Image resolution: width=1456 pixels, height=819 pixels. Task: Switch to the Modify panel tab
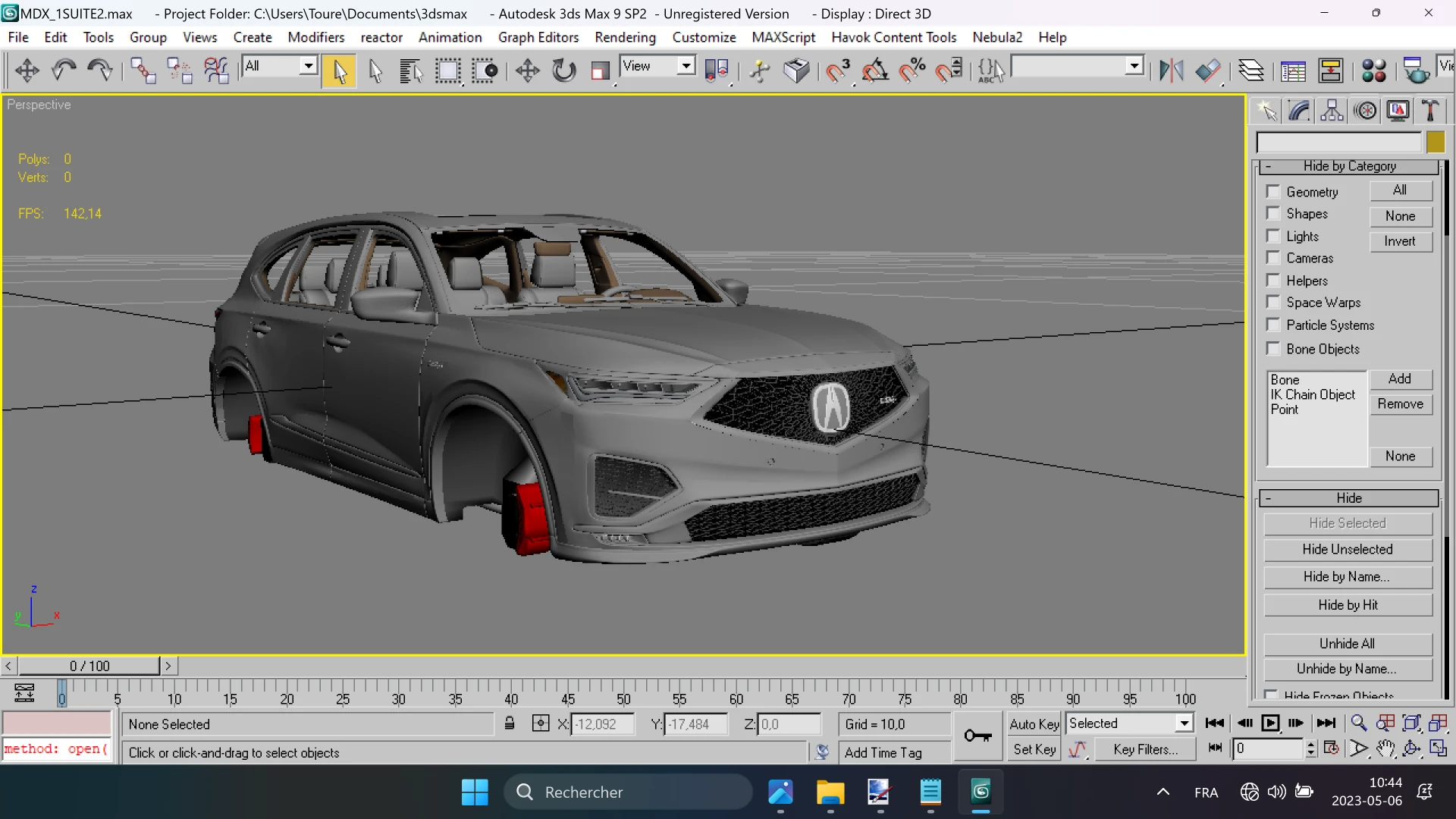tap(1299, 111)
